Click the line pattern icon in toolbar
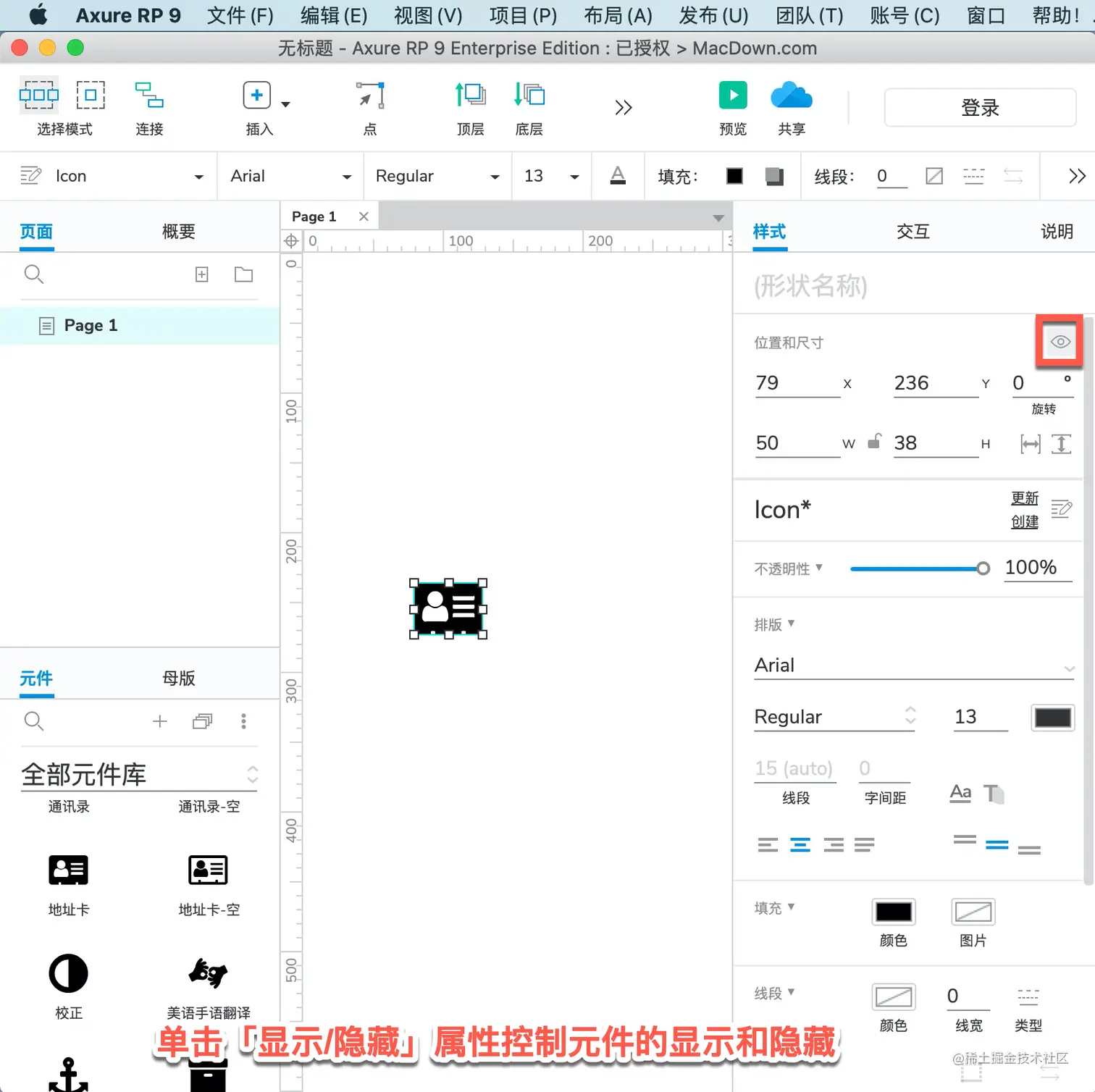 [x=974, y=176]
